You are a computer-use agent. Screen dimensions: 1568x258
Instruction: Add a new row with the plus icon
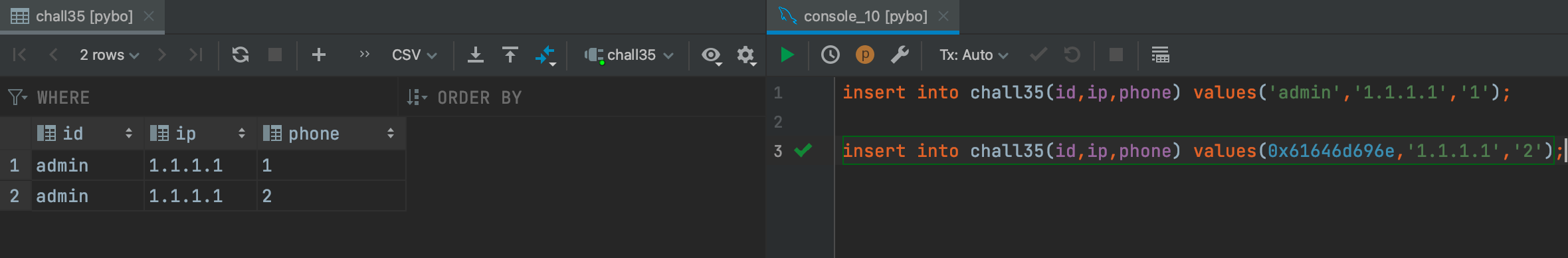pos(319,55)
